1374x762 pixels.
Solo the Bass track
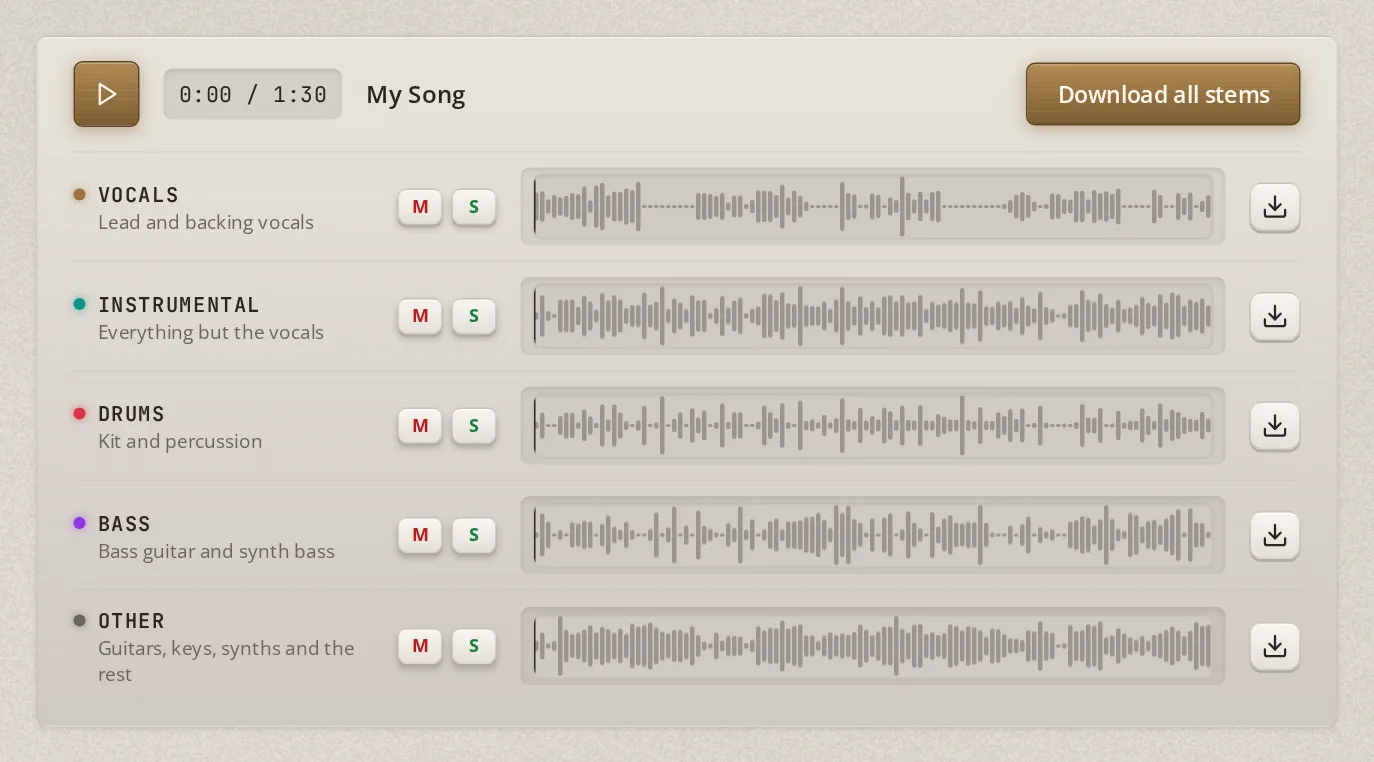click(474, 535)
